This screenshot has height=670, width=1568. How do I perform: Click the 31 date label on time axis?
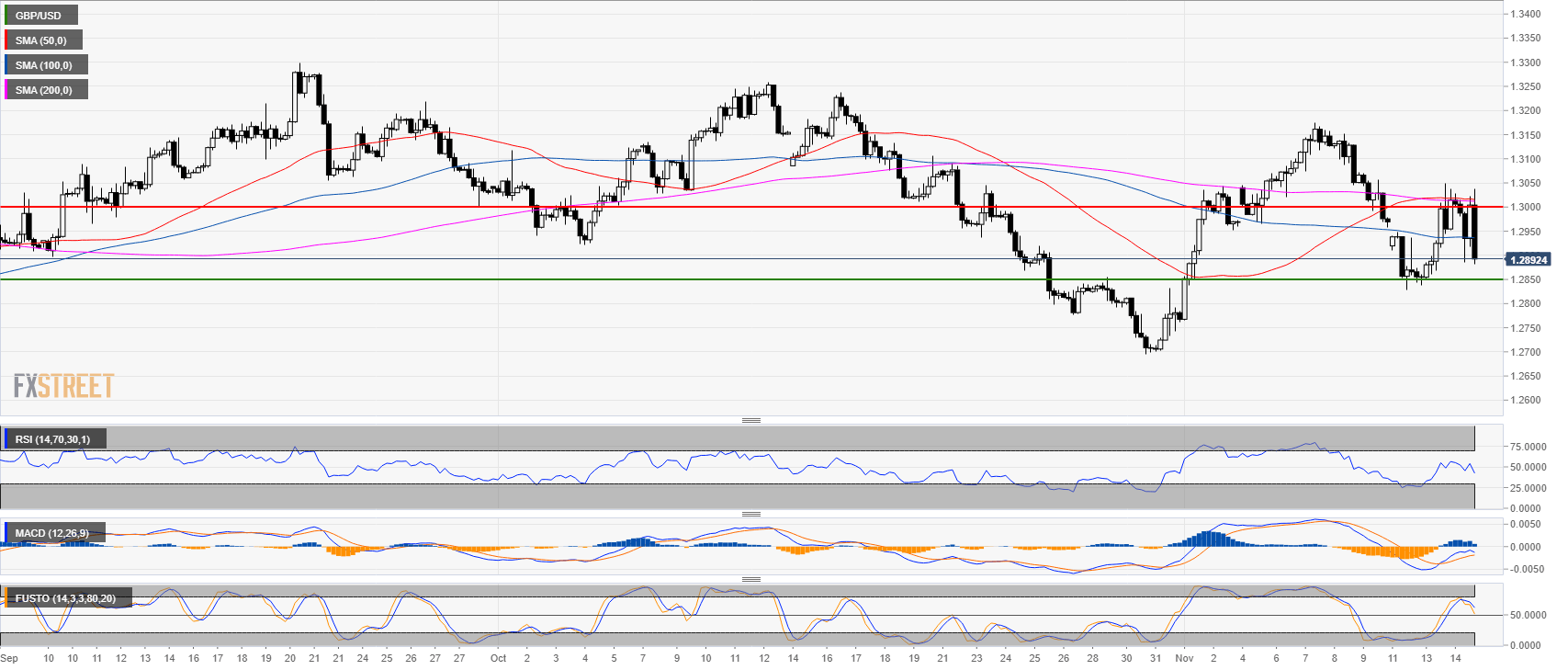1156,658
